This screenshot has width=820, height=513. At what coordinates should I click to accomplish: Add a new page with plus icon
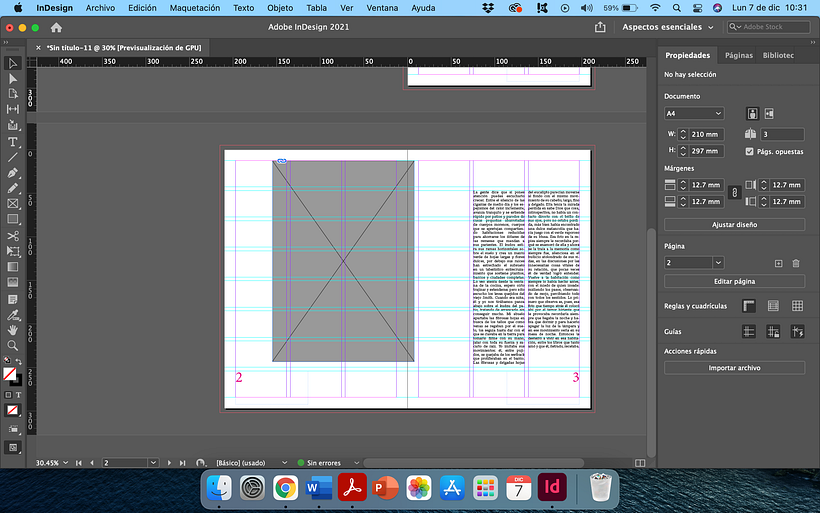click(778, 263)
